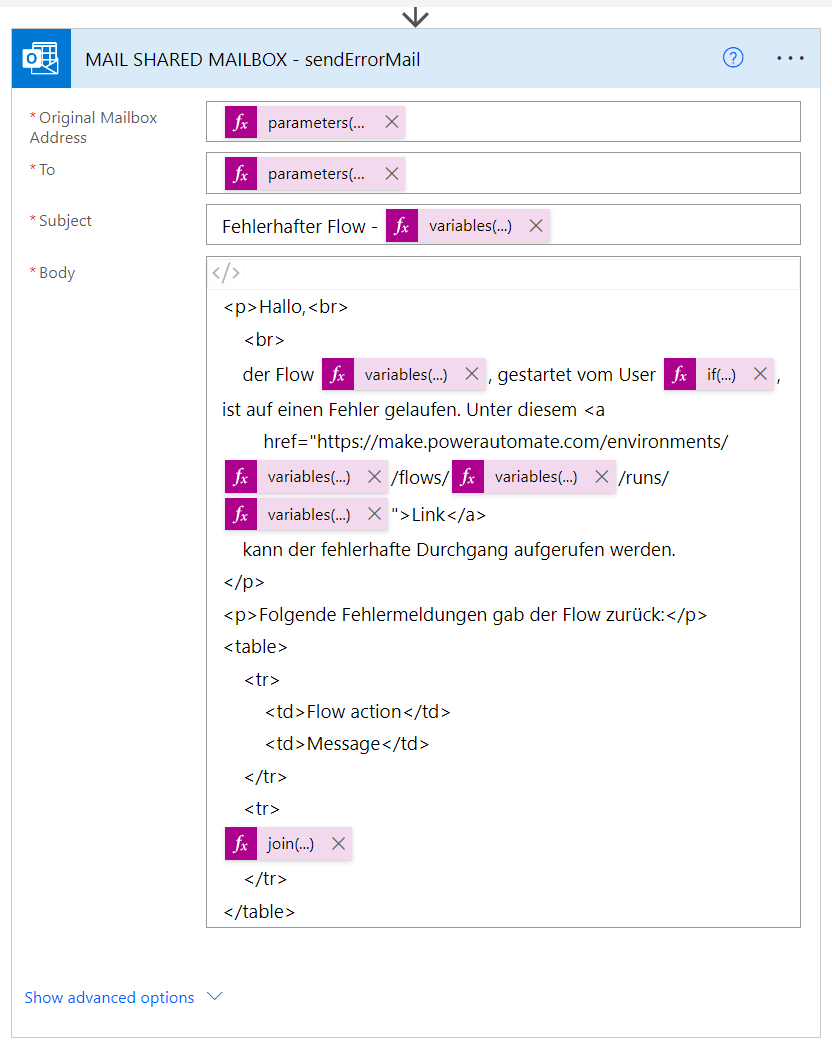832x1049 pixels.
Task: Open the action's ellipsis menu
Action: pyautogui.click(x=790, y=58)
